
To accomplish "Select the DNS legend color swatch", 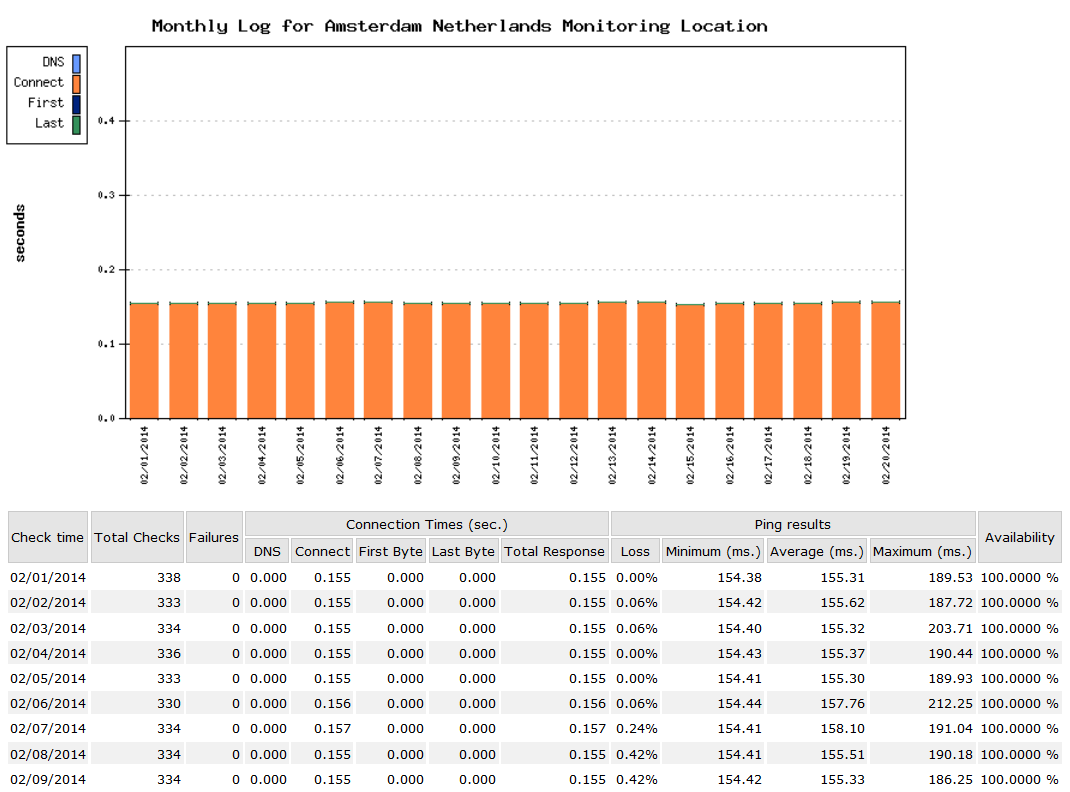I will point(75,61).
